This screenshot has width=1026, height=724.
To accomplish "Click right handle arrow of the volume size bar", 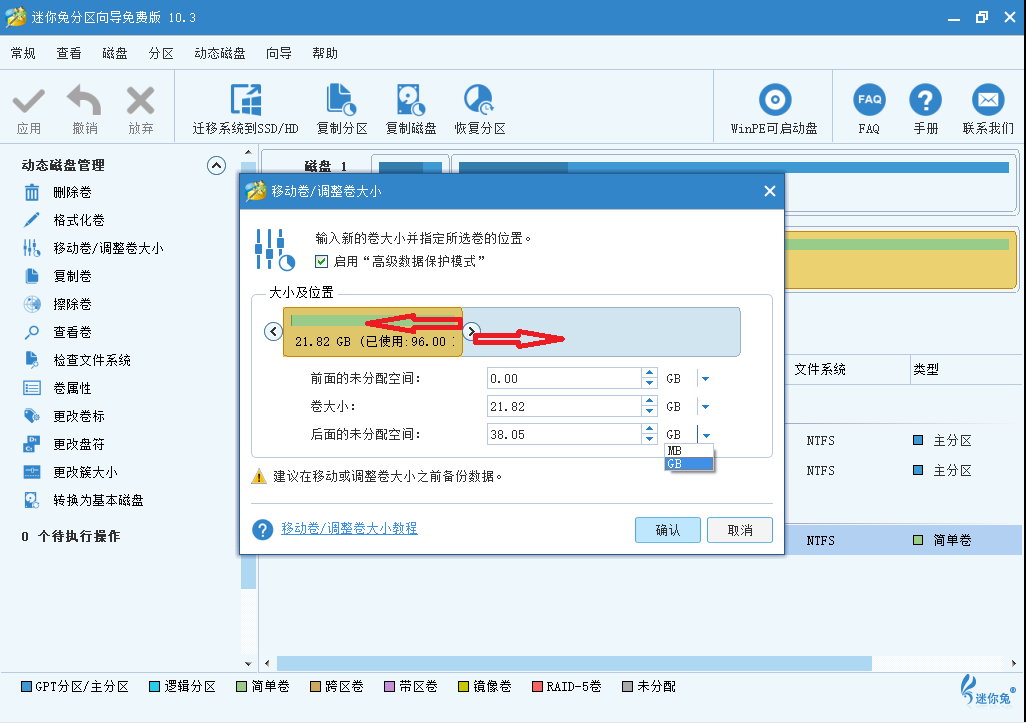I will click(x=471, y=332).
